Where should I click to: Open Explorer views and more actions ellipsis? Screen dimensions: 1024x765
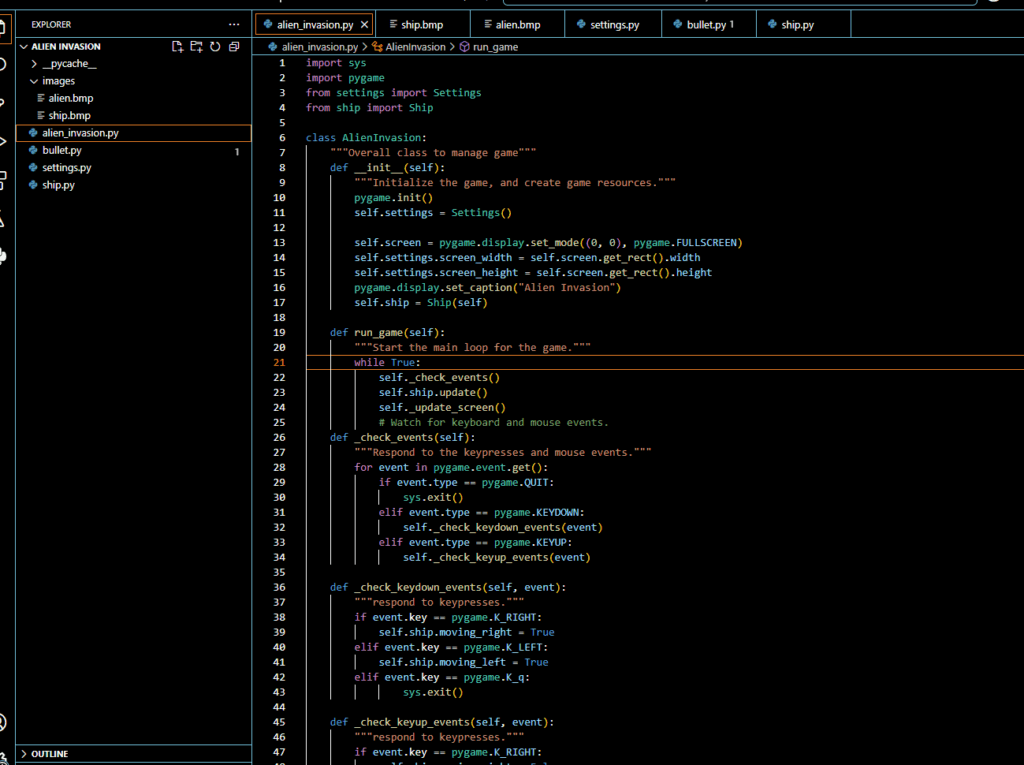tap(234, 24)
